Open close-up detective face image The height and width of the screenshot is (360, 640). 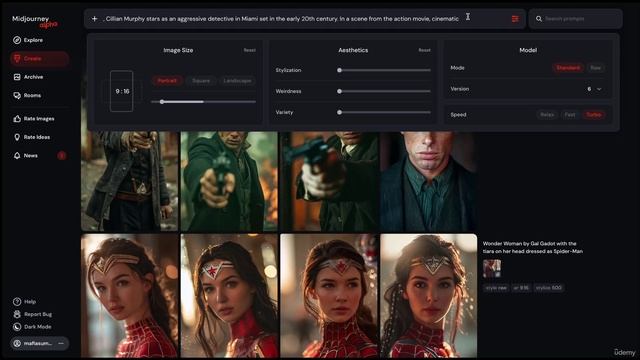(429, 181)
